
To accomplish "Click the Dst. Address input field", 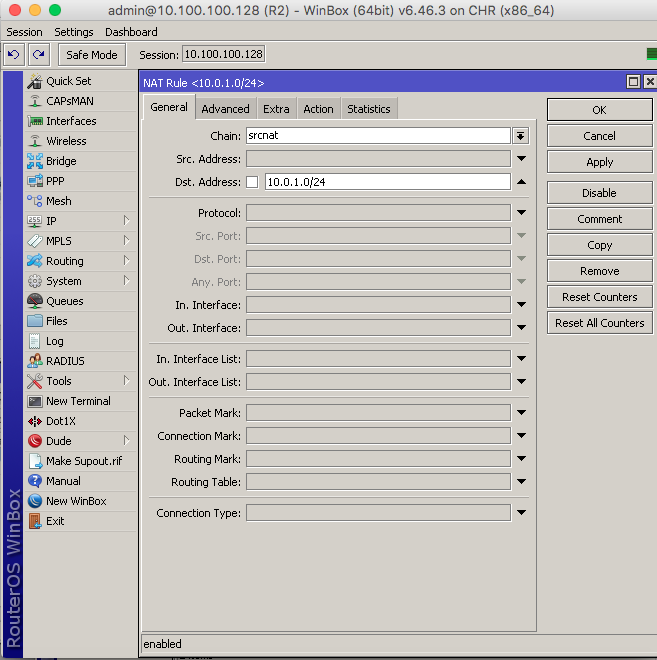I will 388,182.
